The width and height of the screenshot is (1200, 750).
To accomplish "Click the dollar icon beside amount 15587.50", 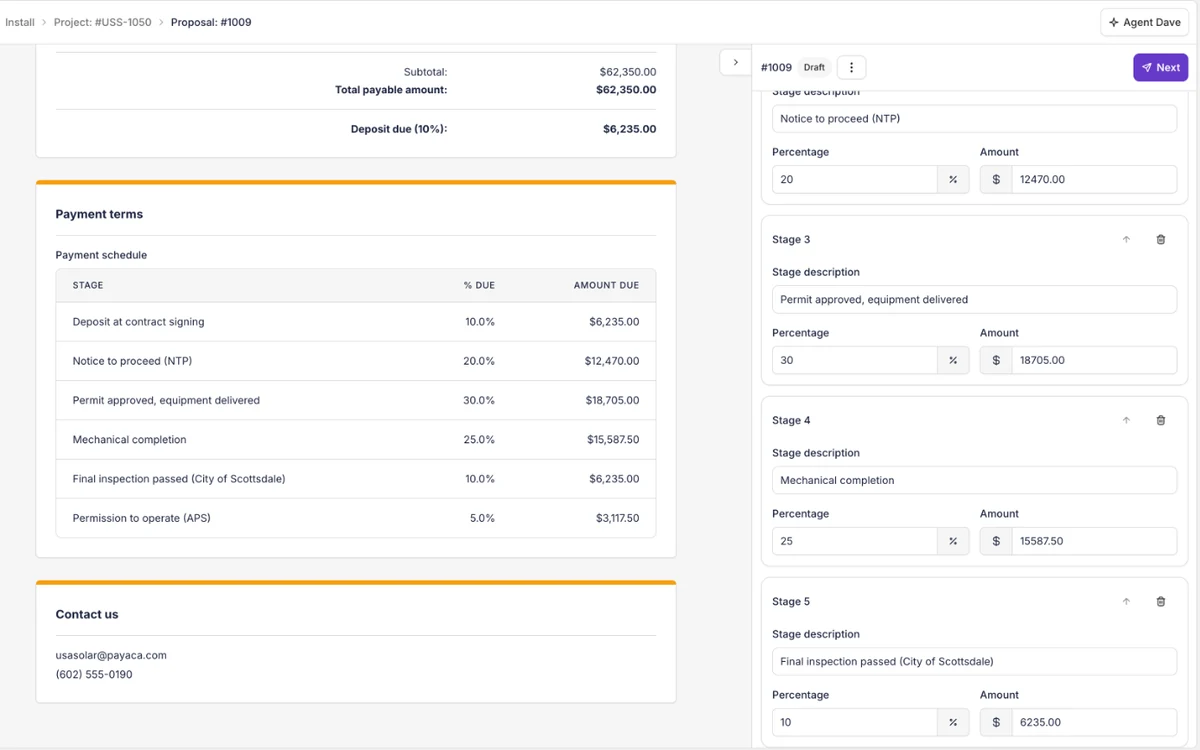I will click(x=996, y=541).
